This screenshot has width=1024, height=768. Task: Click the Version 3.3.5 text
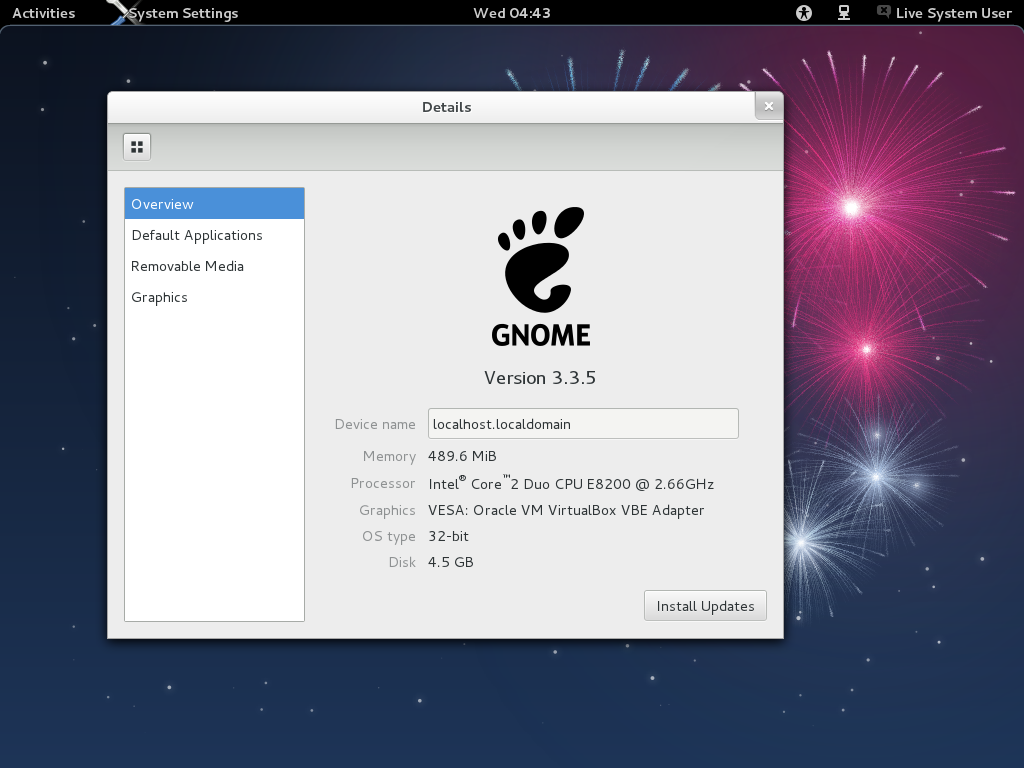[x=541, y=378]
